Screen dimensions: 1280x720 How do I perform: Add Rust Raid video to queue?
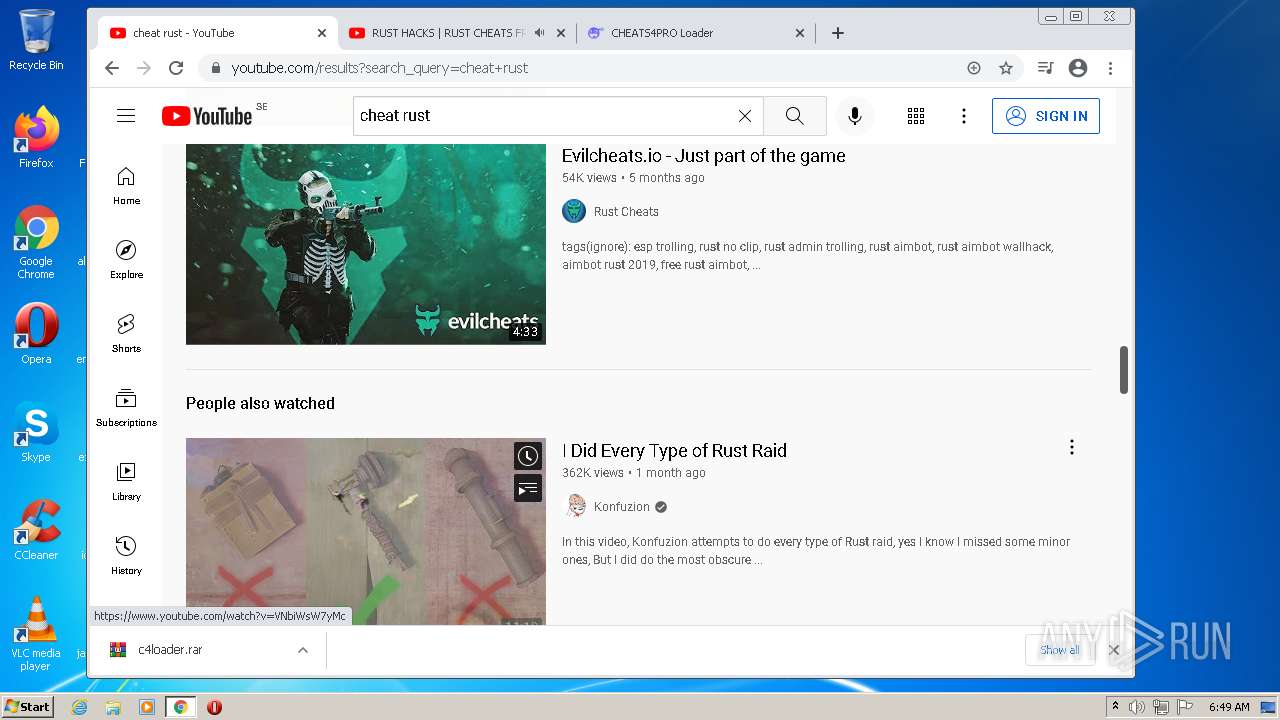tap(528, 488)
